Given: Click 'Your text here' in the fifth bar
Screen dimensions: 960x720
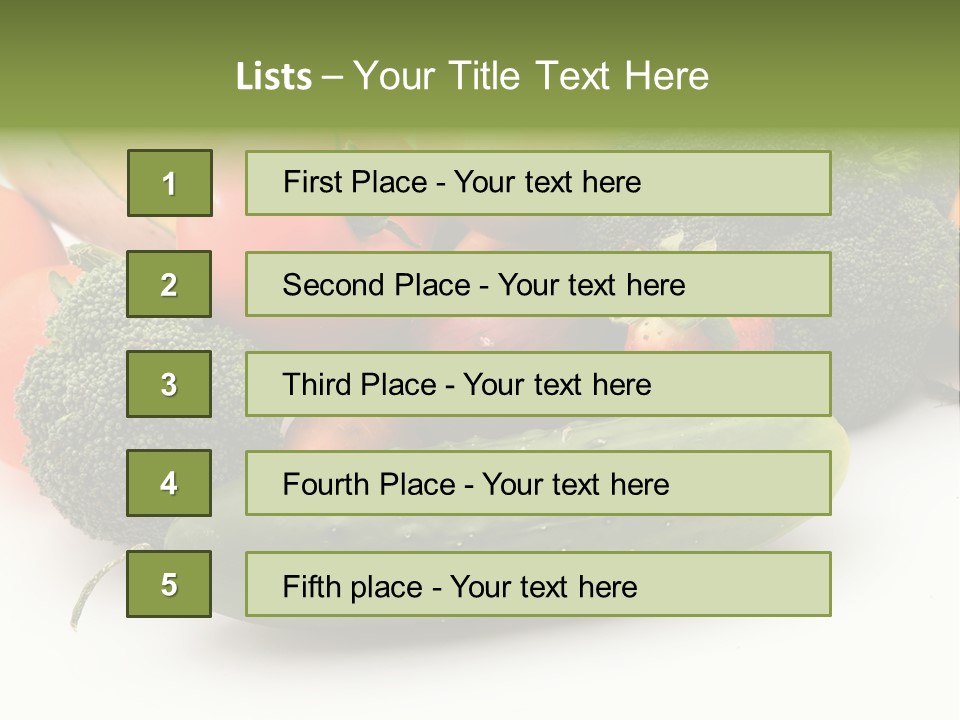Looking at the screenshot, I should click(544, 587).
